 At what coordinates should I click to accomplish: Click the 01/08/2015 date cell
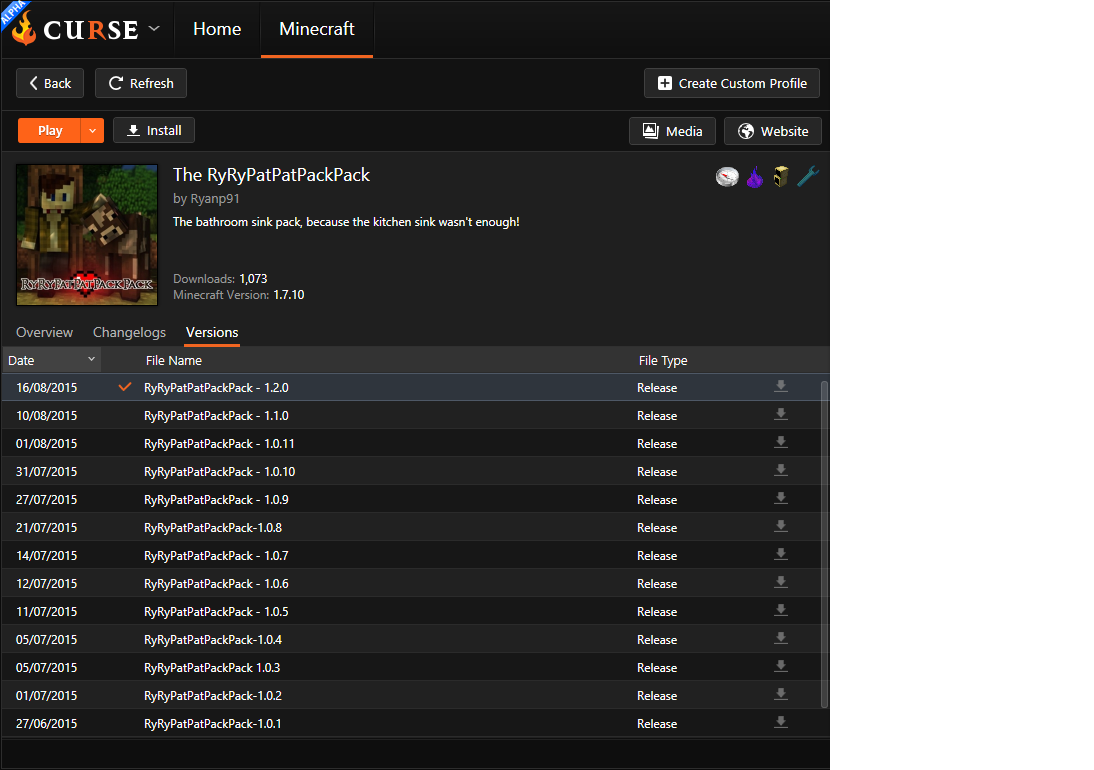click(47, 444)
